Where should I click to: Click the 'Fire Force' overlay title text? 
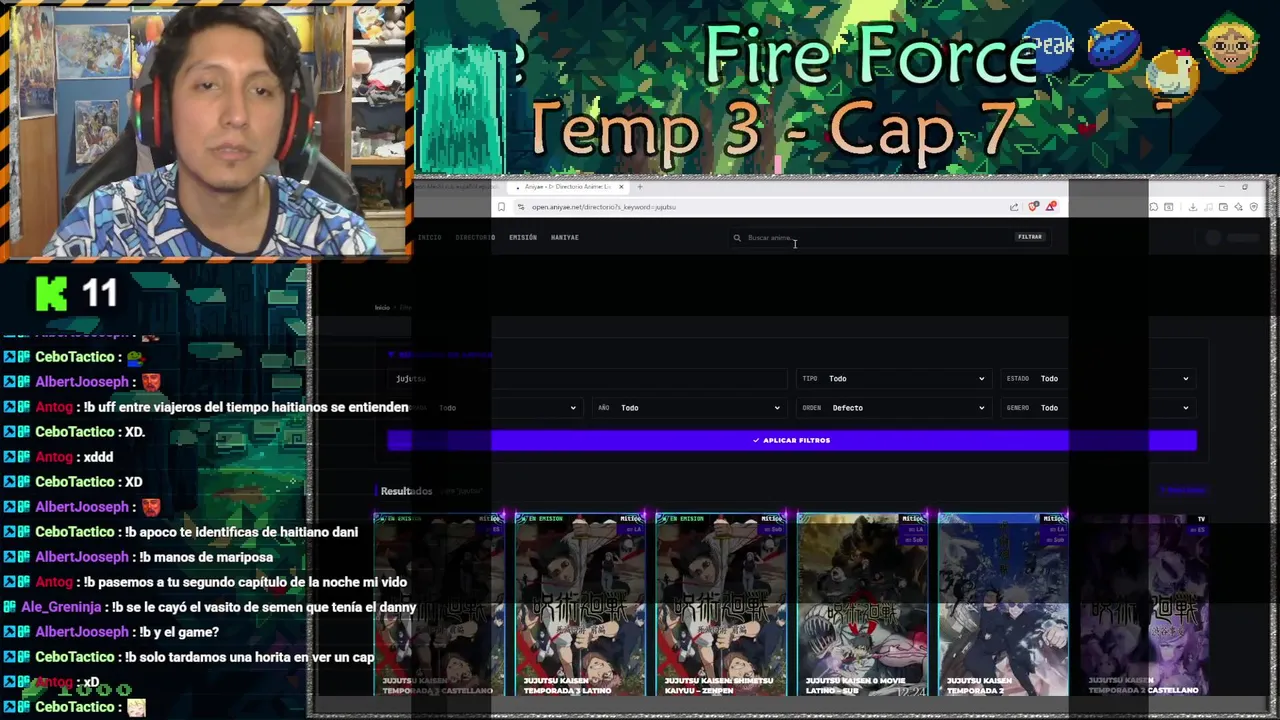[x=870, y=55]
